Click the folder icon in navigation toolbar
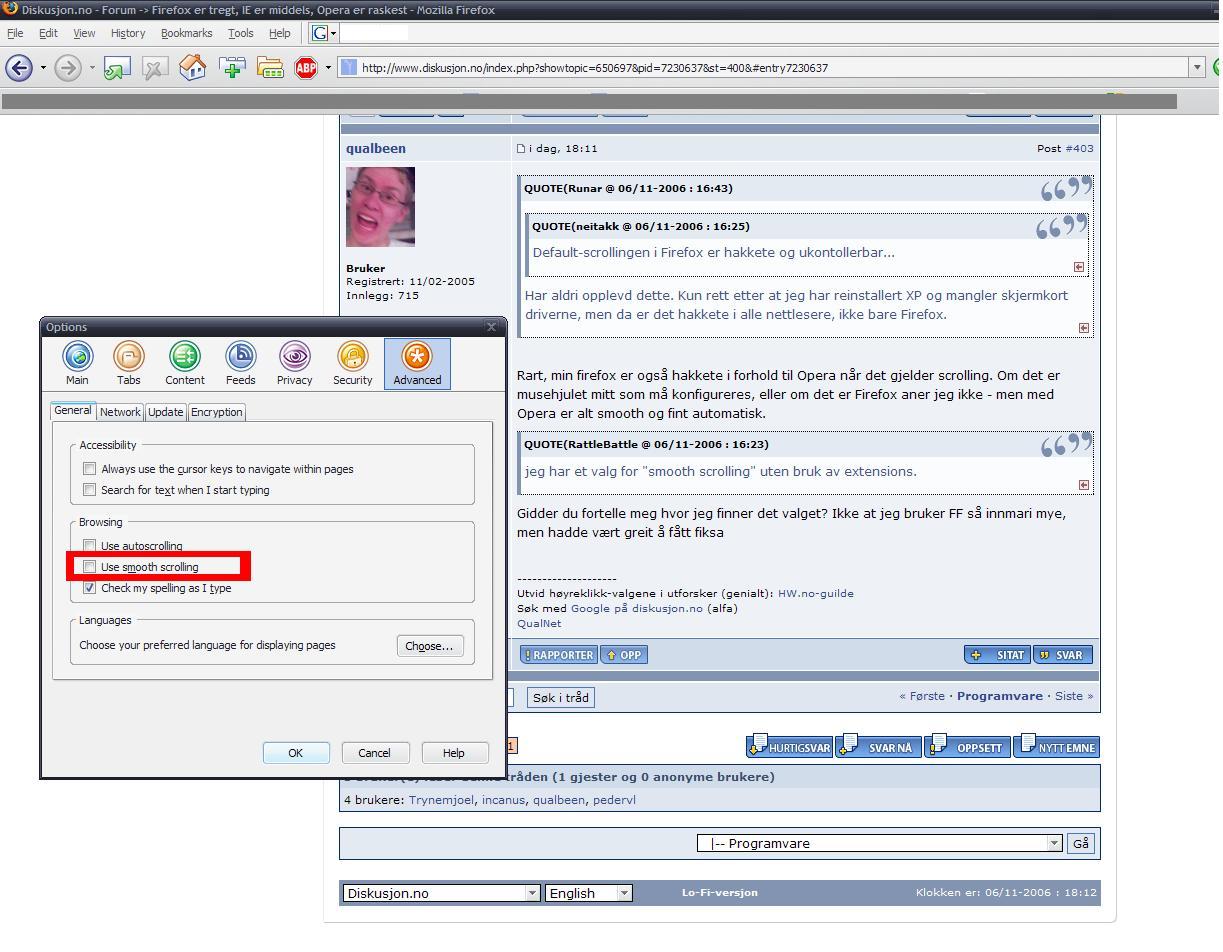Screen dimensions: 1223x952 click(x=270, y=68)
